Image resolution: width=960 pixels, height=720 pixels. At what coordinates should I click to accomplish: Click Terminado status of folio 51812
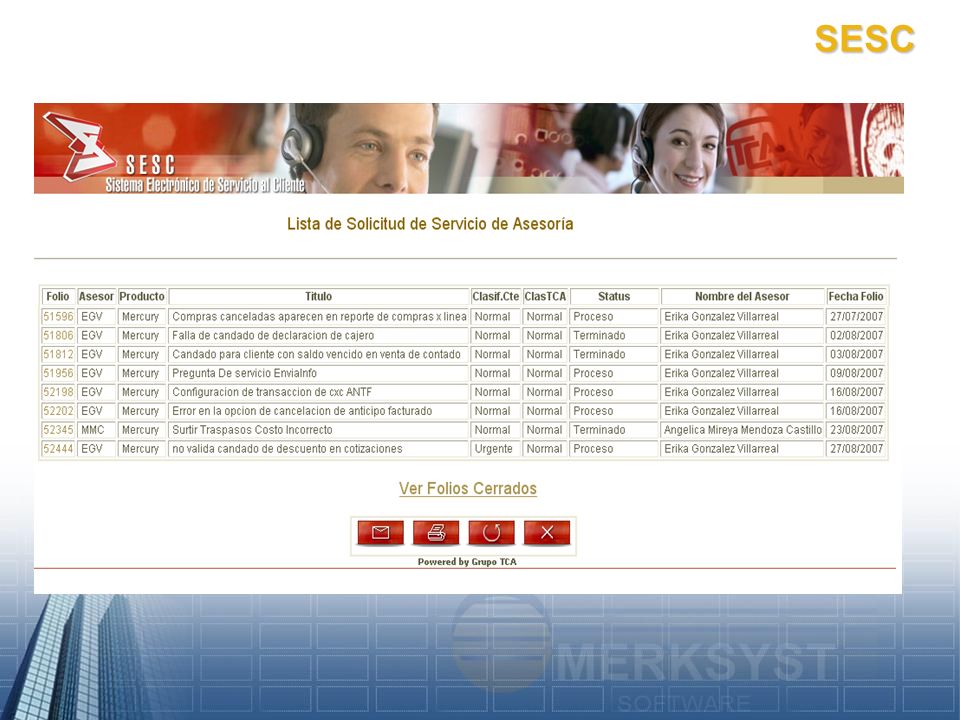[x=599, y=354]
